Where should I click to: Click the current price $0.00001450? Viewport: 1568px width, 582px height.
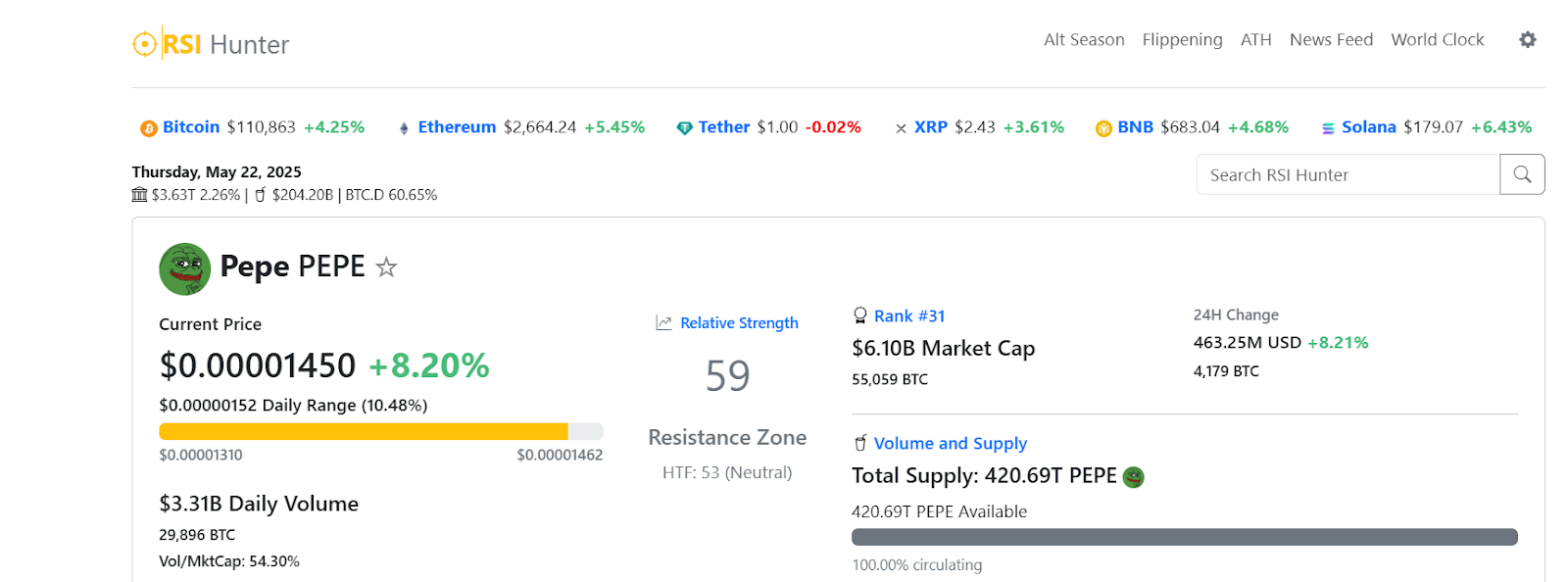point(258,365)
